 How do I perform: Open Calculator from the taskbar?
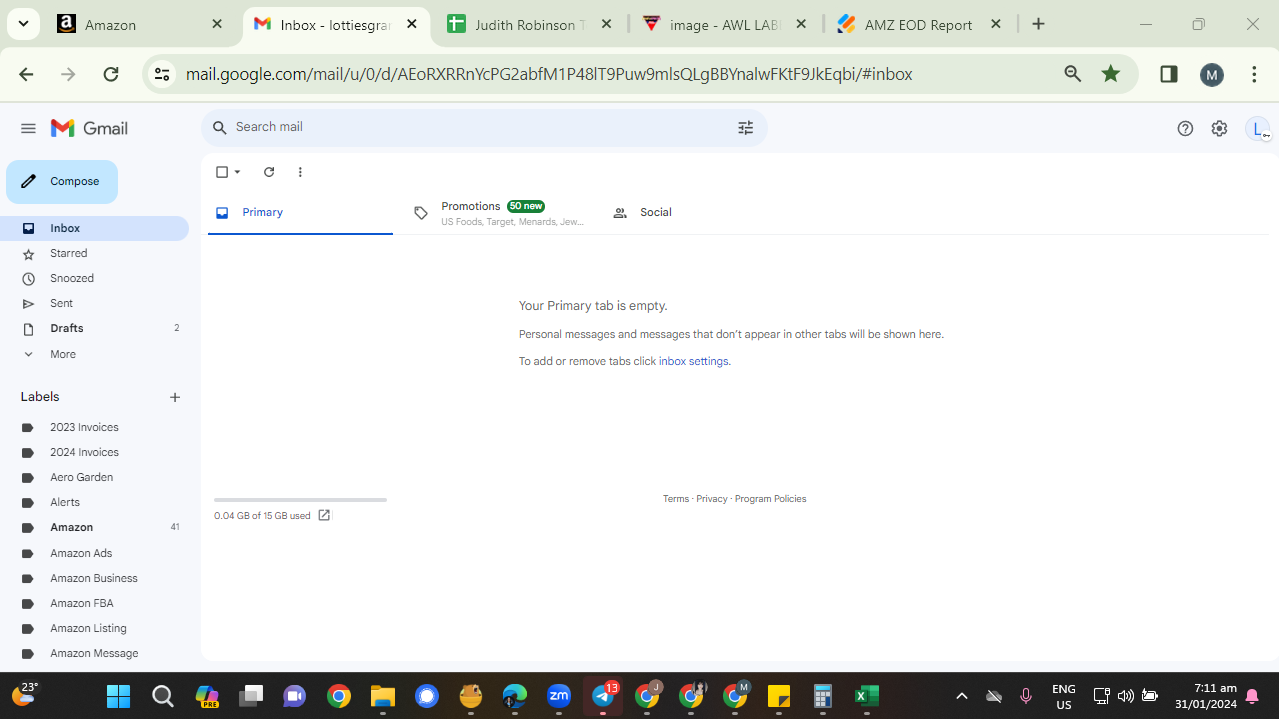point(823,696)
